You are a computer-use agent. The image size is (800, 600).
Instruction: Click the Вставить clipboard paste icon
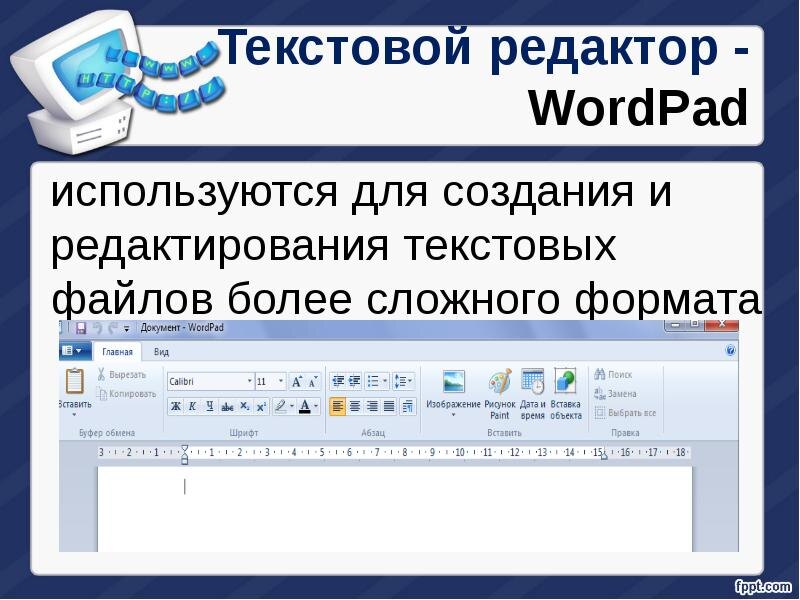tap(74, 381)
